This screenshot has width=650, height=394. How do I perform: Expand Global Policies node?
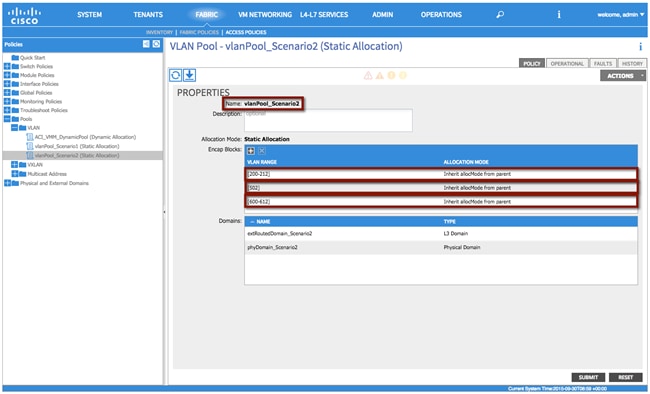(7, 92)
